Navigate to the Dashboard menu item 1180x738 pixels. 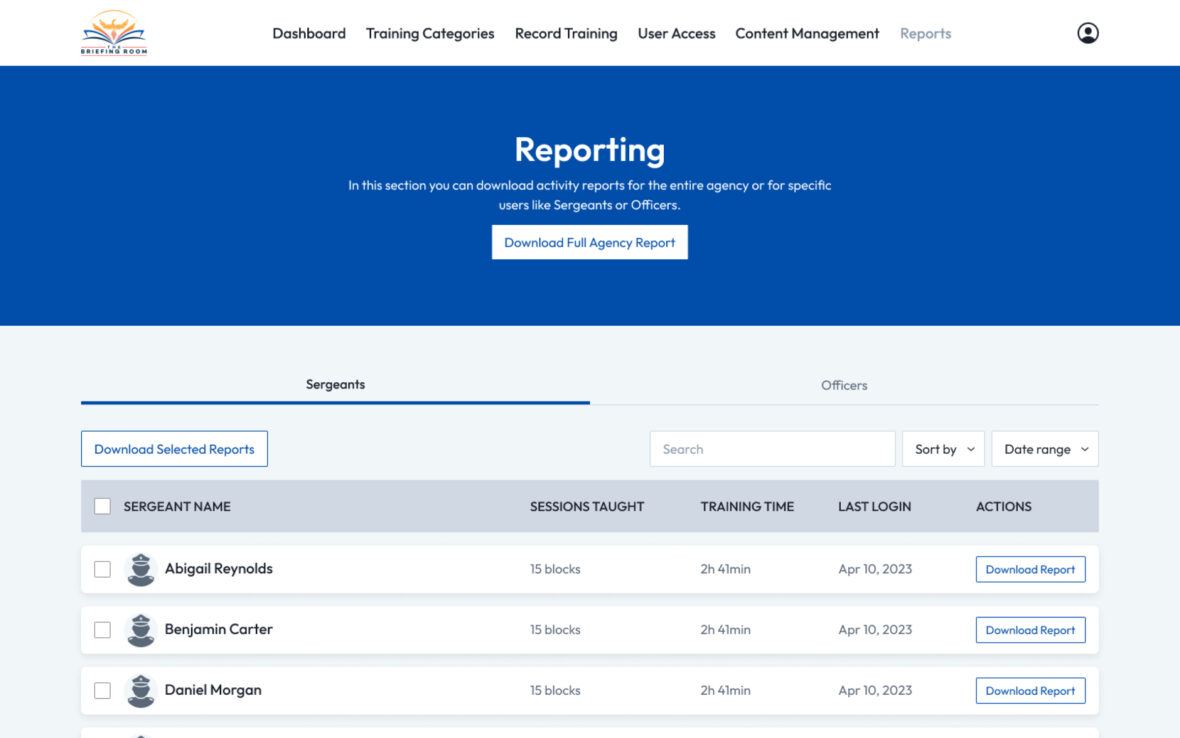point(309,33)
